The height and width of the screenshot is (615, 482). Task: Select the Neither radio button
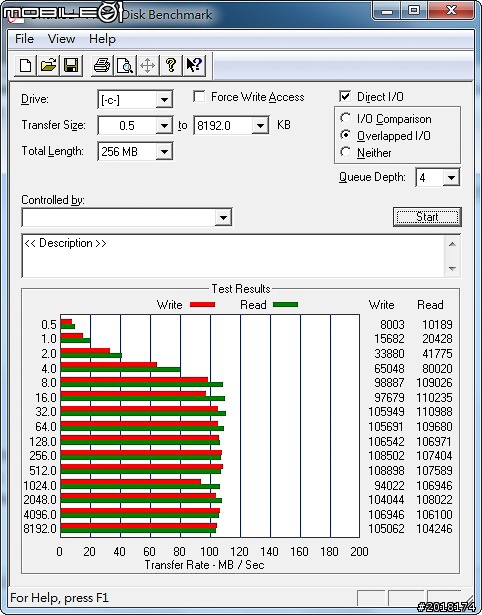[346, 152]
